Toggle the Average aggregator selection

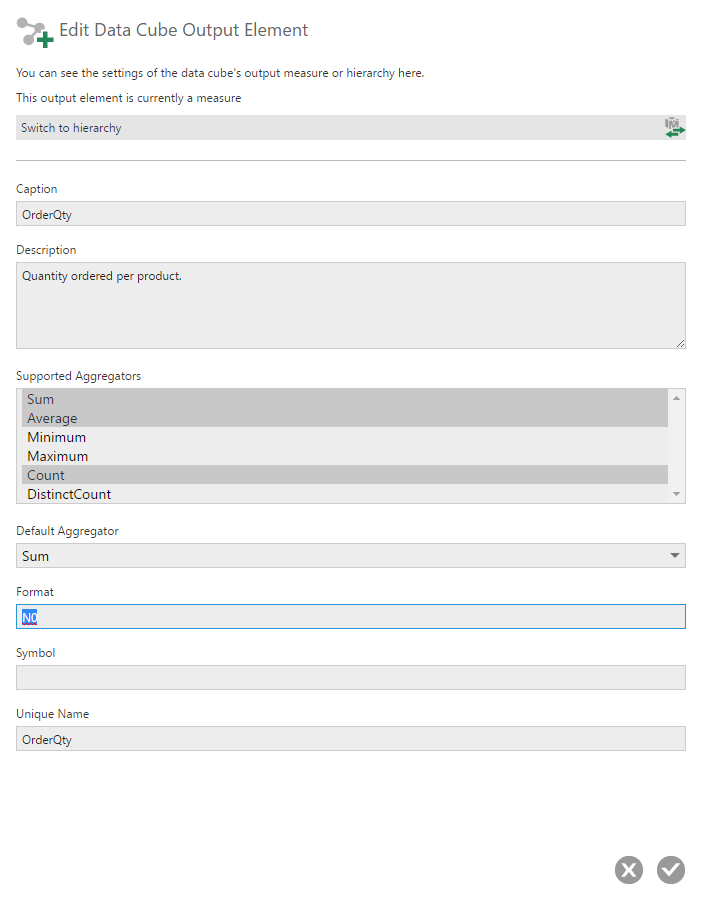(344, 418)
